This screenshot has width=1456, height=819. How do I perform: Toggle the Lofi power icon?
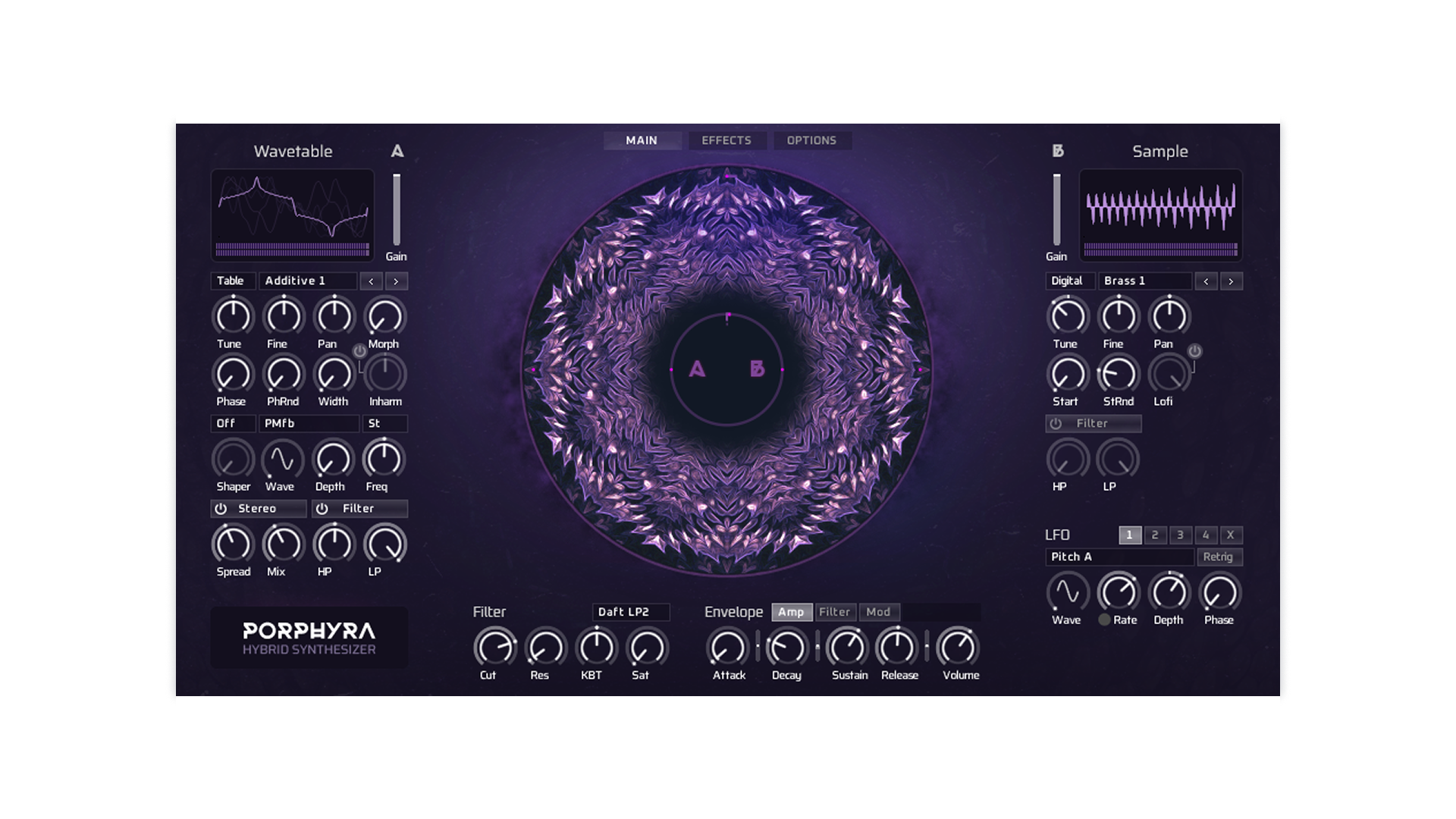tap(1194, 351)
